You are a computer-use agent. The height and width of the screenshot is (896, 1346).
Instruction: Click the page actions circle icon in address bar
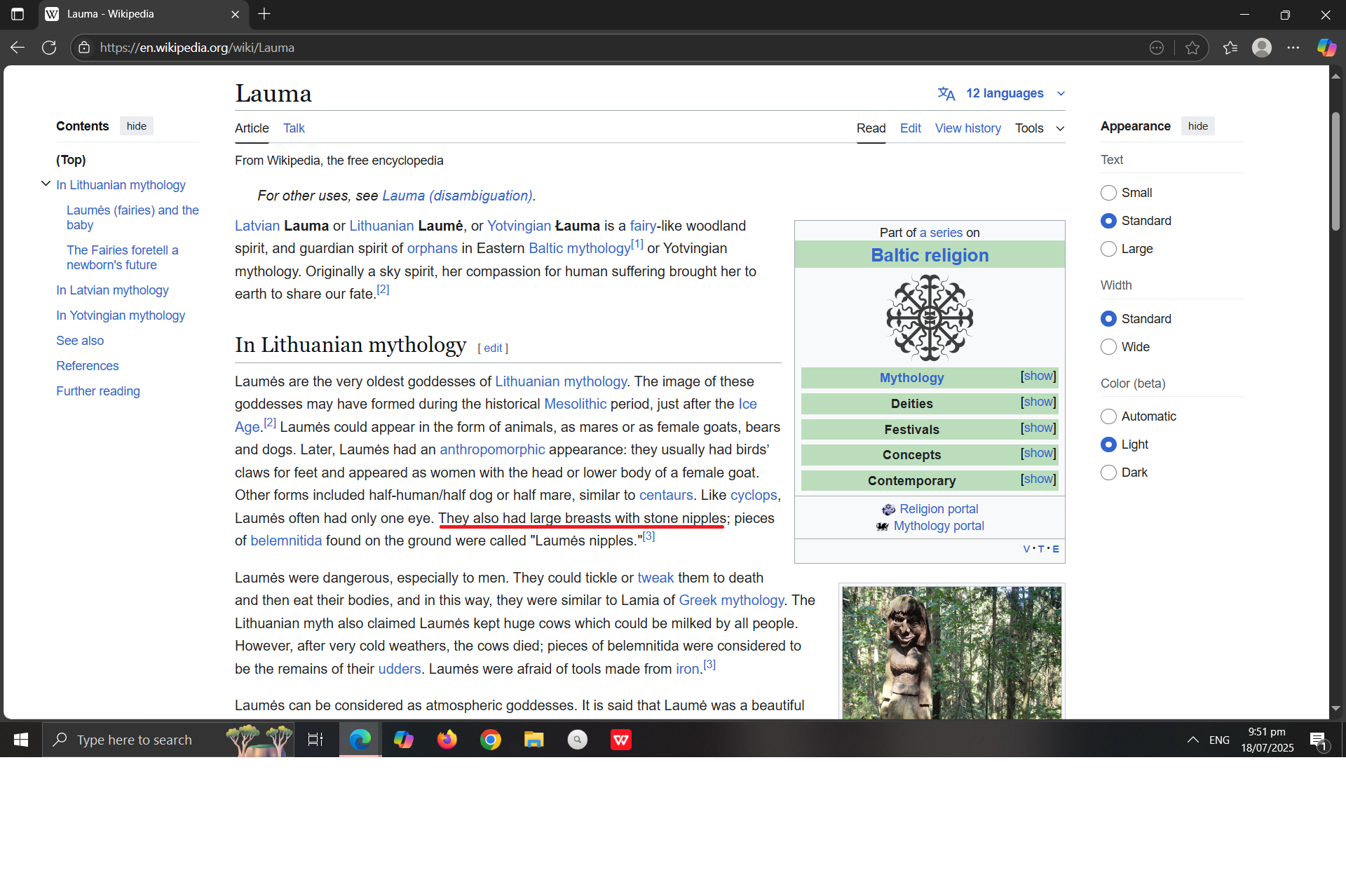click(x=1157, y=48)
